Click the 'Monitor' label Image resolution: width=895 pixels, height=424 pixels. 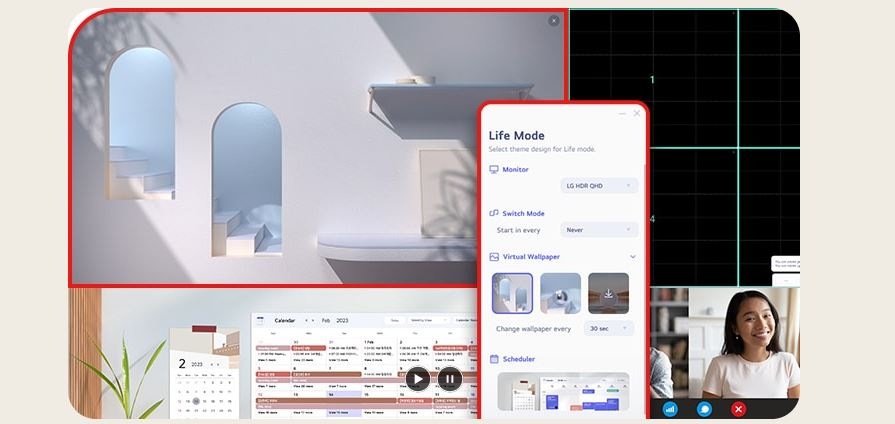pos(515,169)
